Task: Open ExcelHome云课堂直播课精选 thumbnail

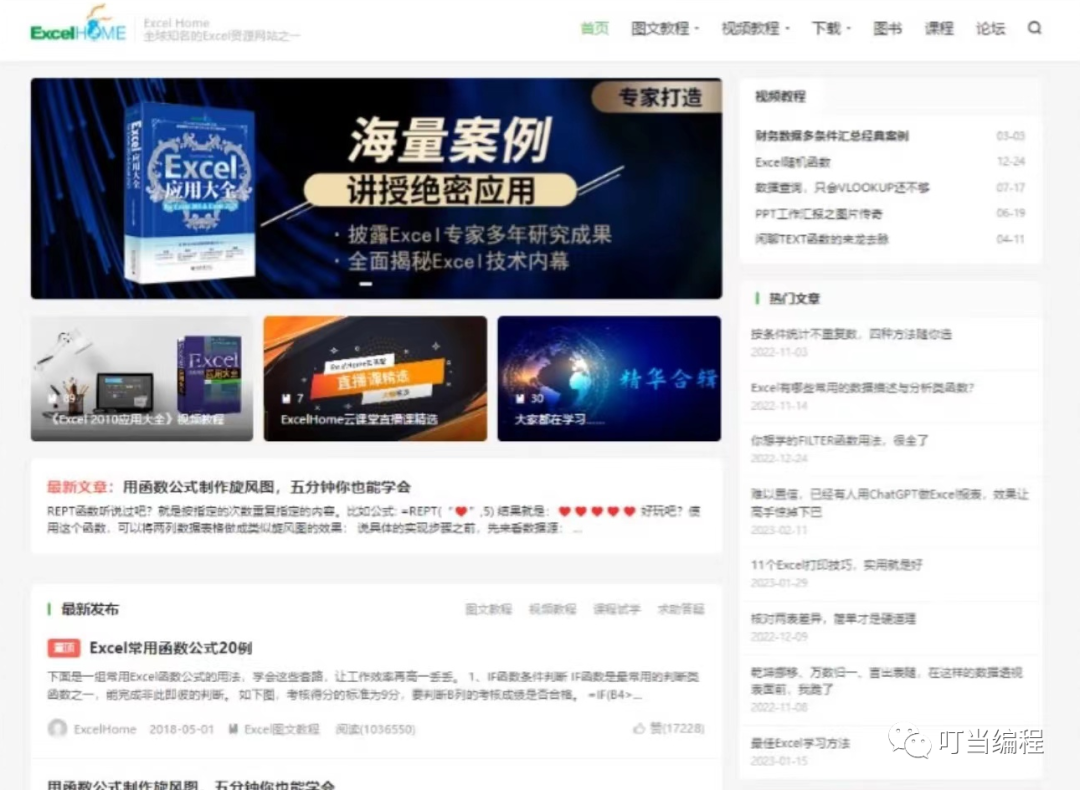Action: tap(375, 379)
